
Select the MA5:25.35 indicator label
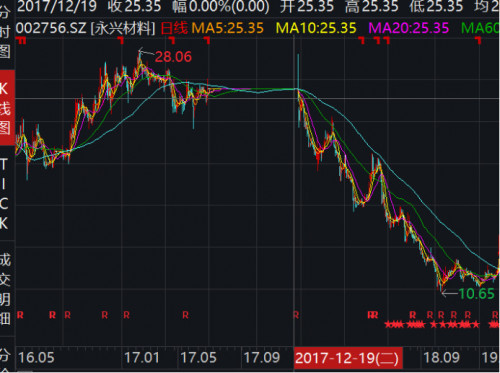(228, 28)
